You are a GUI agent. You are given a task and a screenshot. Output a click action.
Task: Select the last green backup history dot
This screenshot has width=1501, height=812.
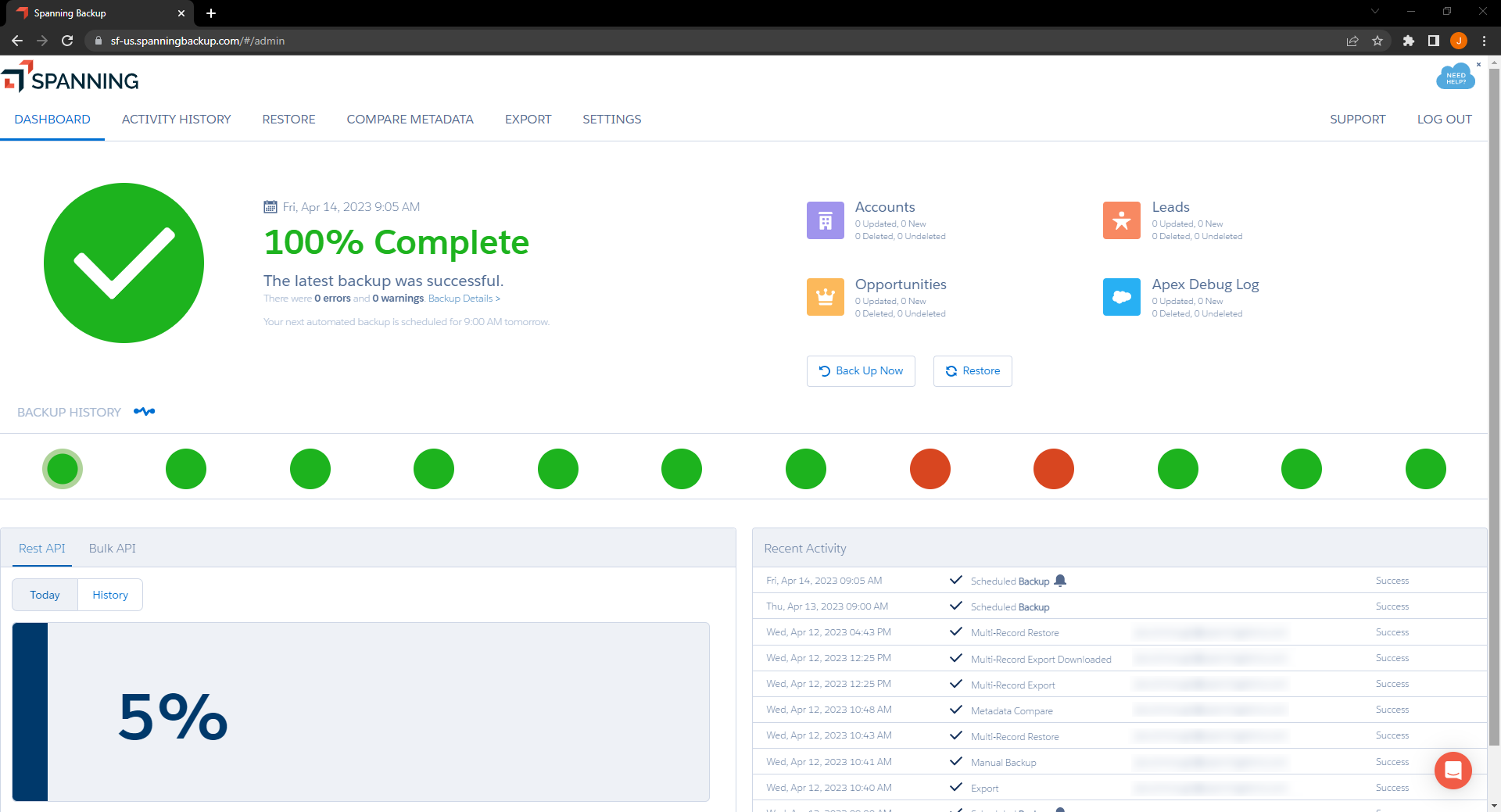click(1426, 469)
